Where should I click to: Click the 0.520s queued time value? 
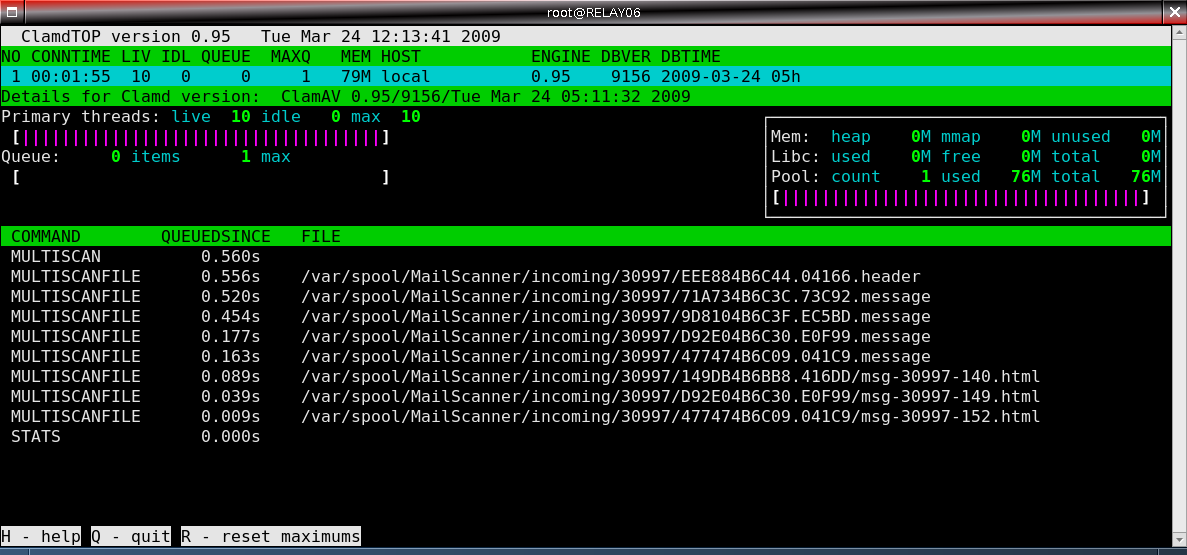click(x=231, y=296)
